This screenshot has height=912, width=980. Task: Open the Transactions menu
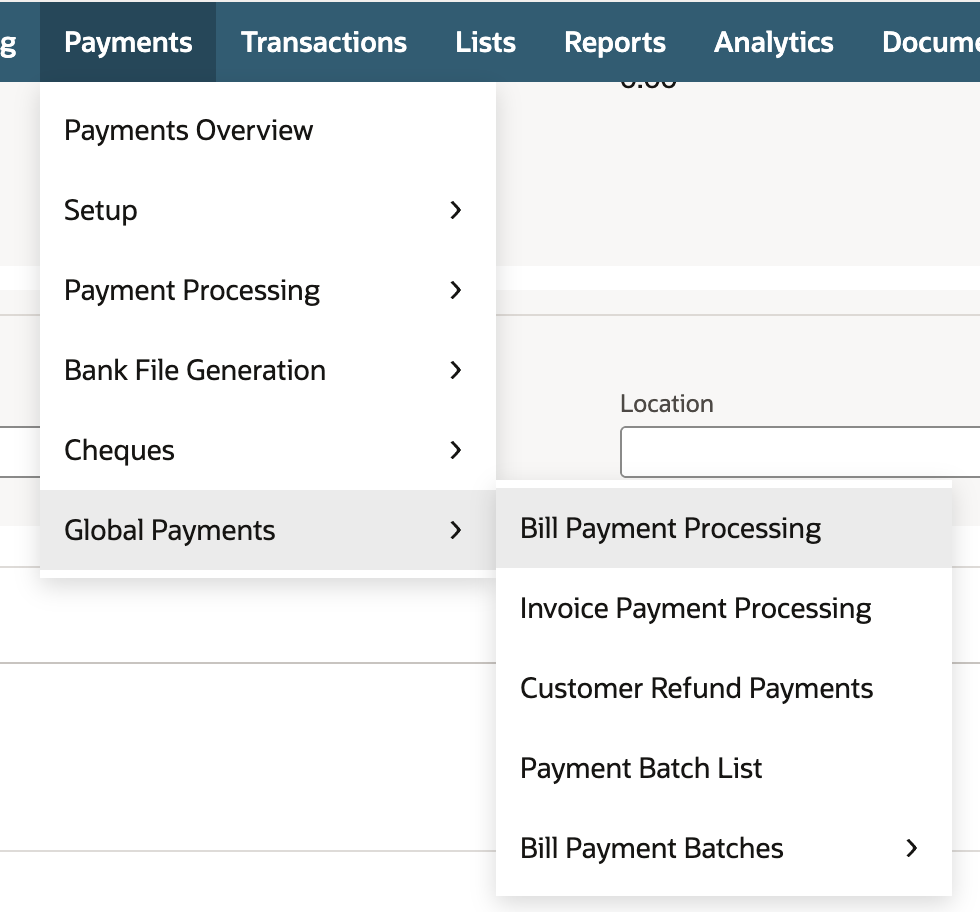pyautogui.click(x=324, y=42)
